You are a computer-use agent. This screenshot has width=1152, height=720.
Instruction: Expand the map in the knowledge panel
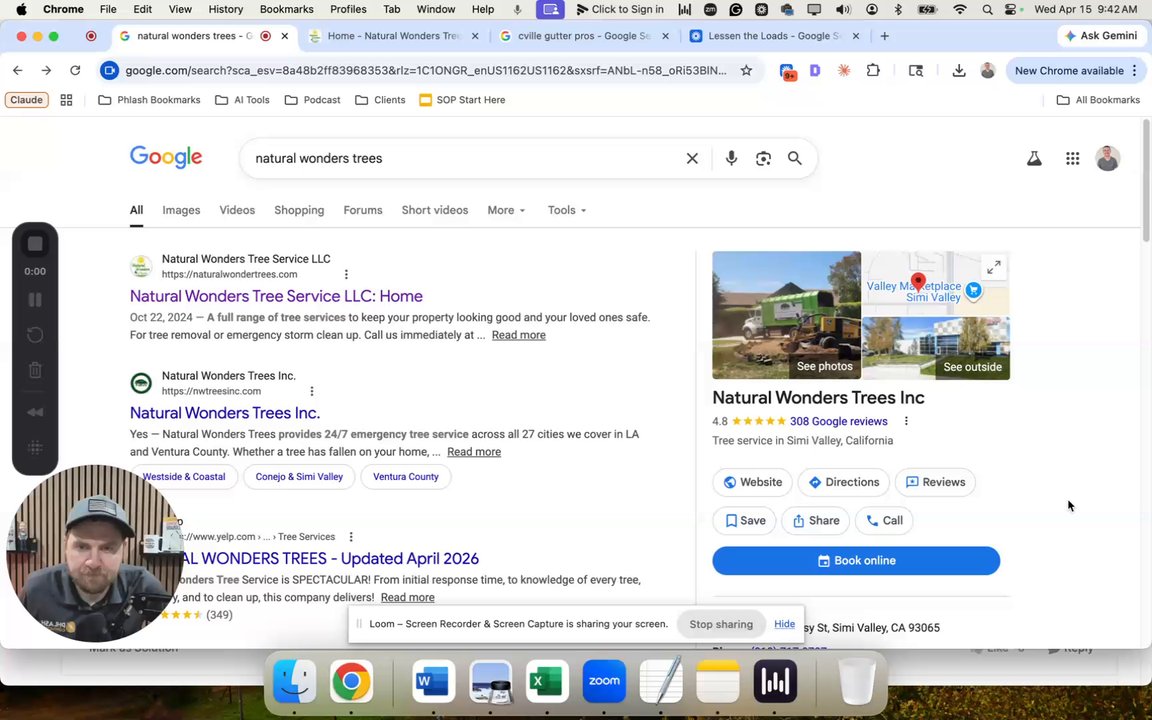point(993,267)
